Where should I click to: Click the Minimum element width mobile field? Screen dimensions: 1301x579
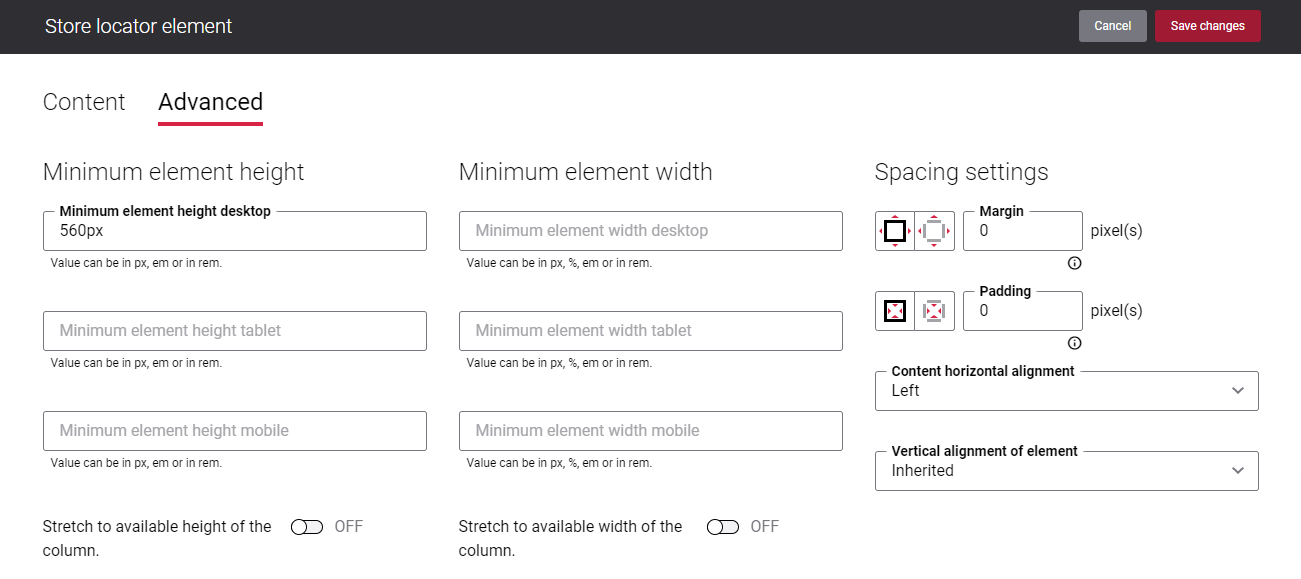tap(651, 431)
